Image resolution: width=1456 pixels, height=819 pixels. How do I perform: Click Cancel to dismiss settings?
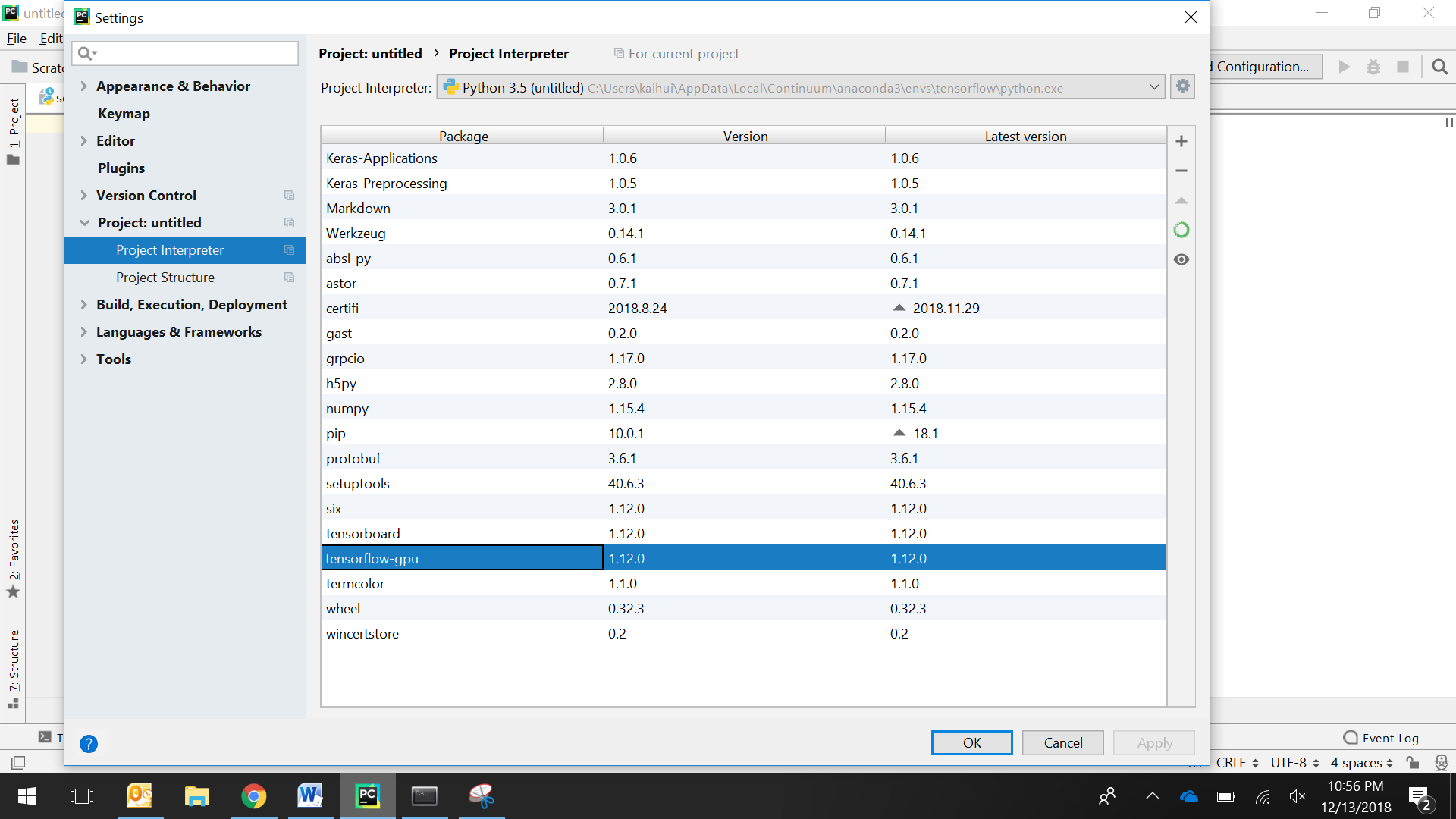1063,743
